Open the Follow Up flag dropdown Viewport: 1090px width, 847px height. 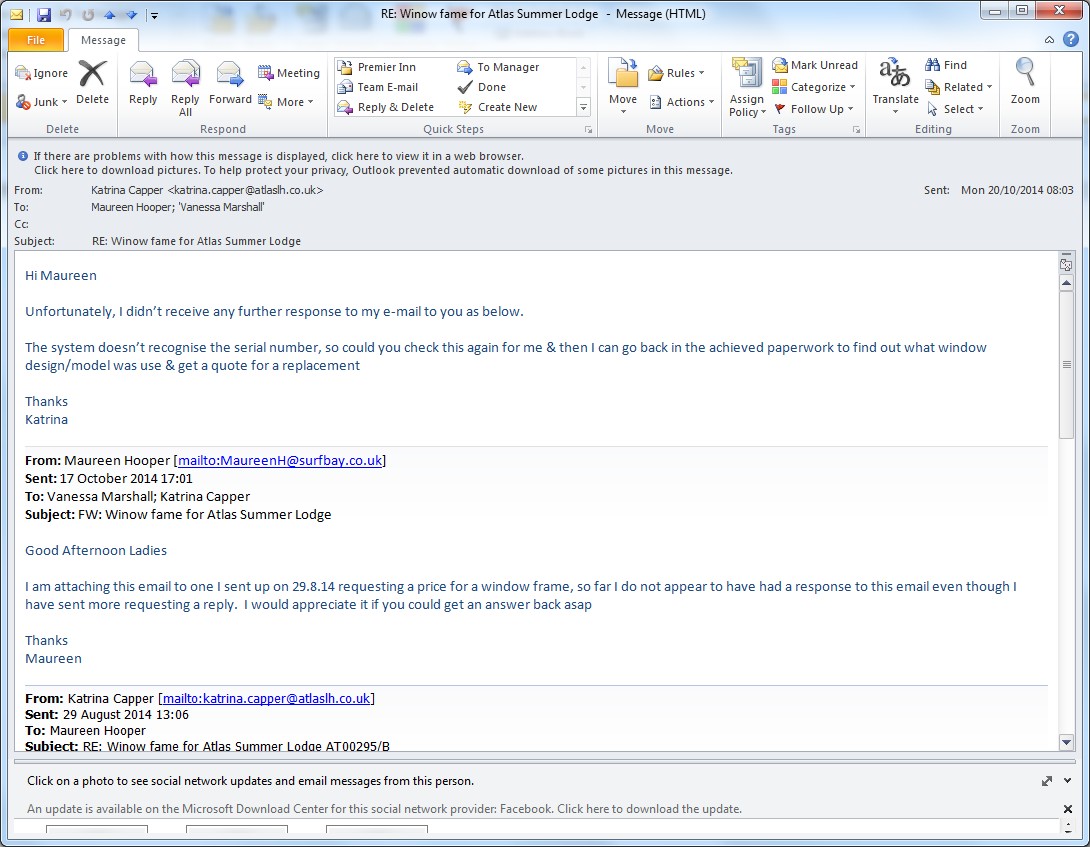[x=813, y=109]
